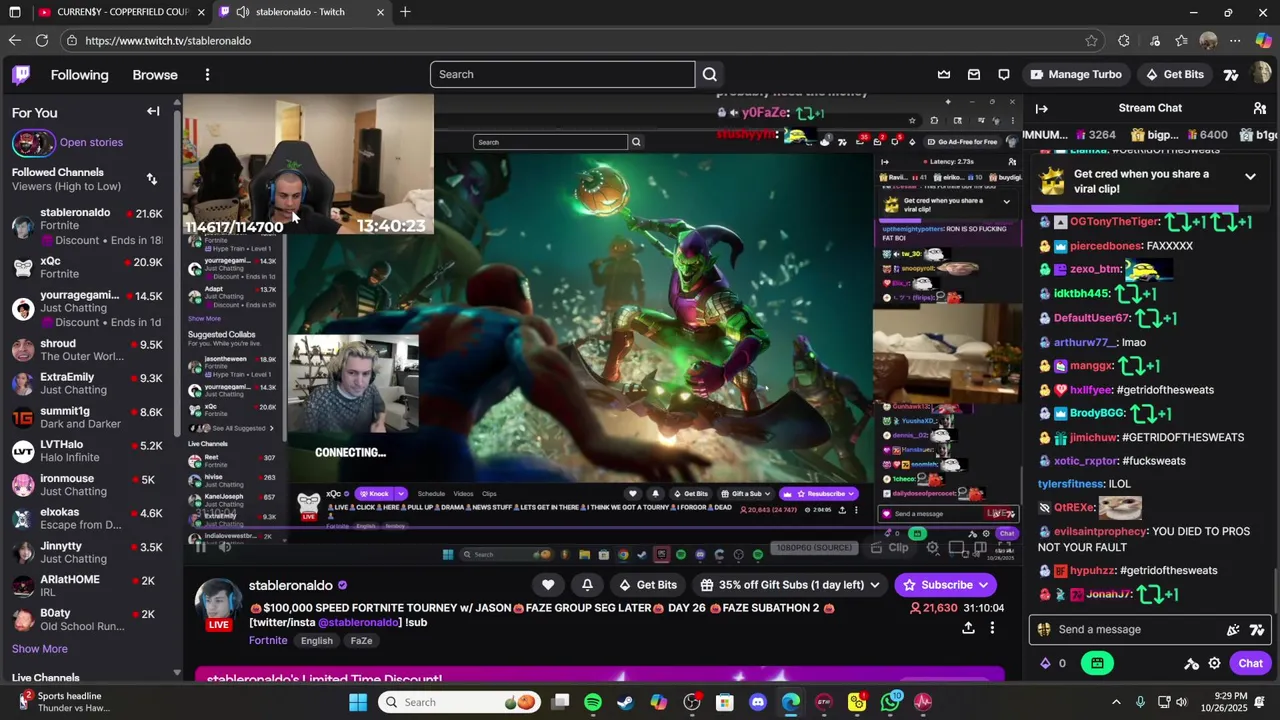This screenshot has width=1280, height=720.
Task: Expand the viral clip cred banner
Action: [1250, 177]
